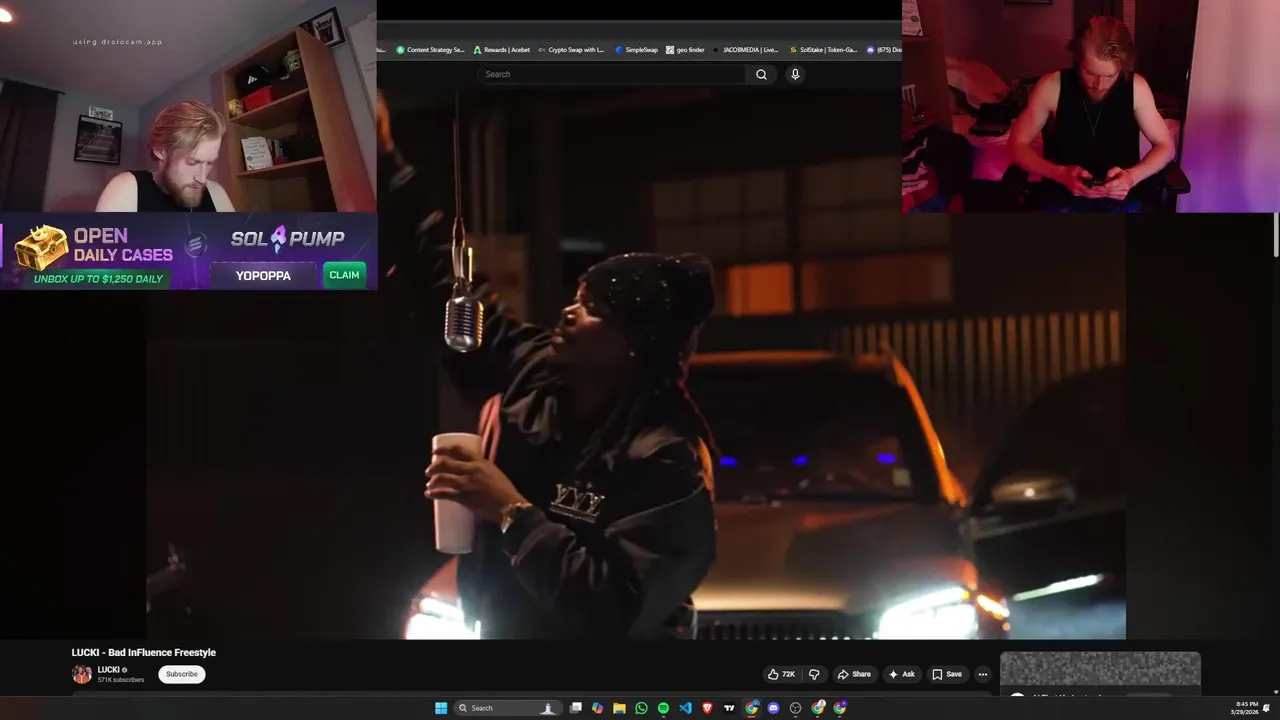The width and height of the screenshot is (1280, 720).
Task: Open Rewards | Acebet bookmark
Action: click(x=502, y=49)
